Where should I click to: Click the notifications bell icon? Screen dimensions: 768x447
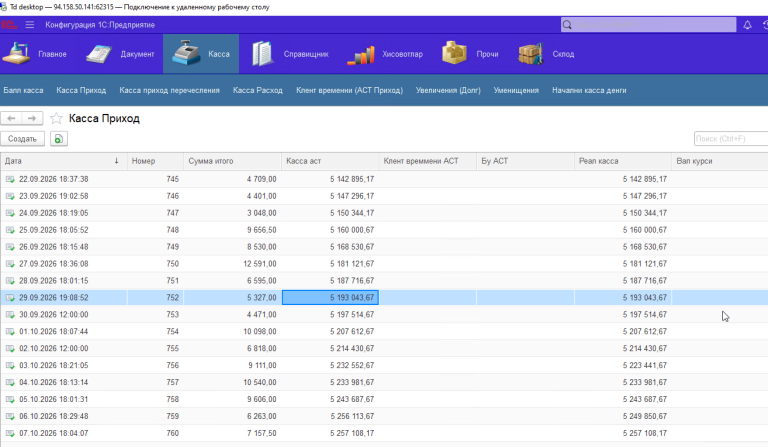(747, 24)
